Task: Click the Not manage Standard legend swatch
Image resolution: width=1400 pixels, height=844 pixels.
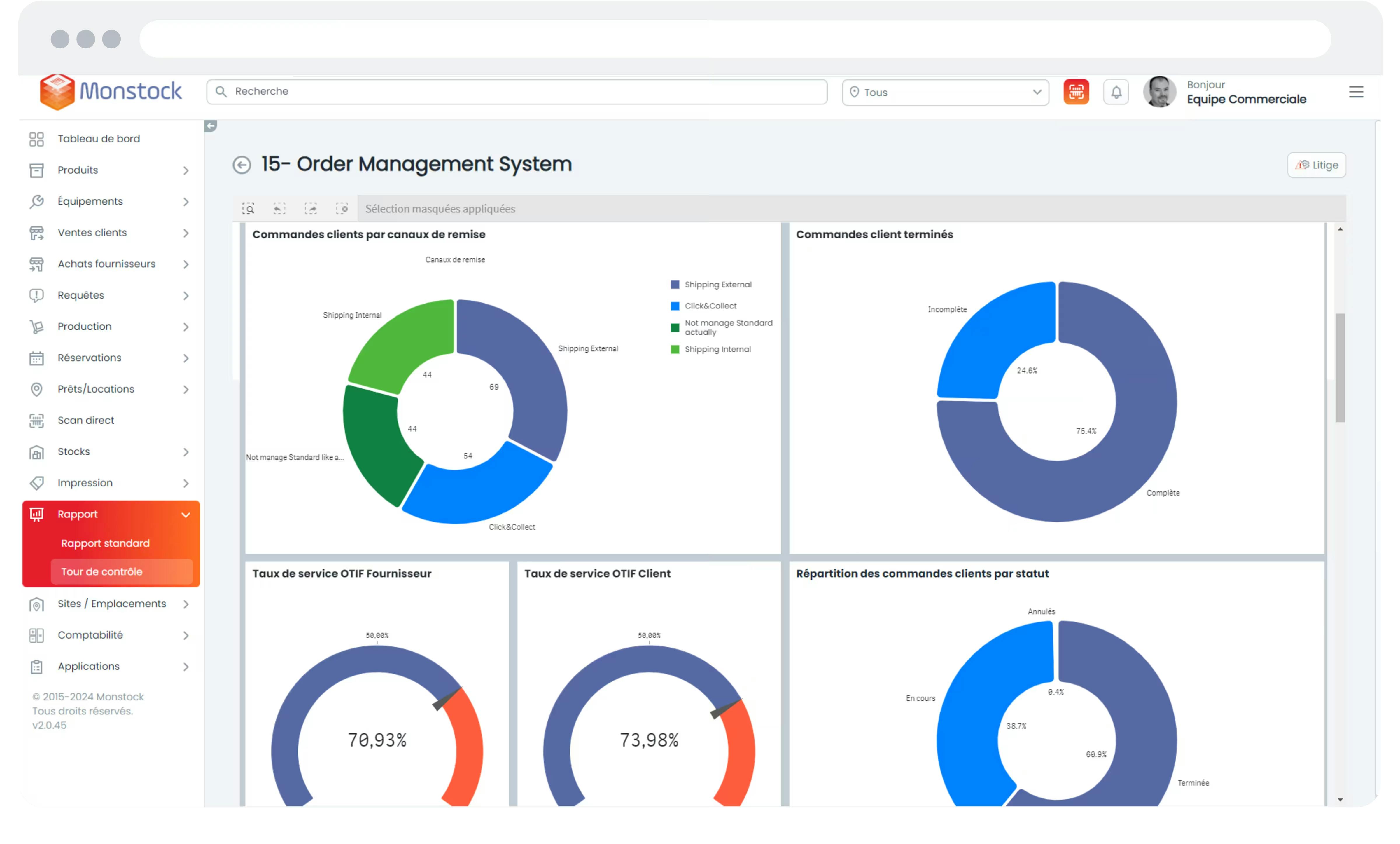Action: pyautogui.click(x=675, y=328)
